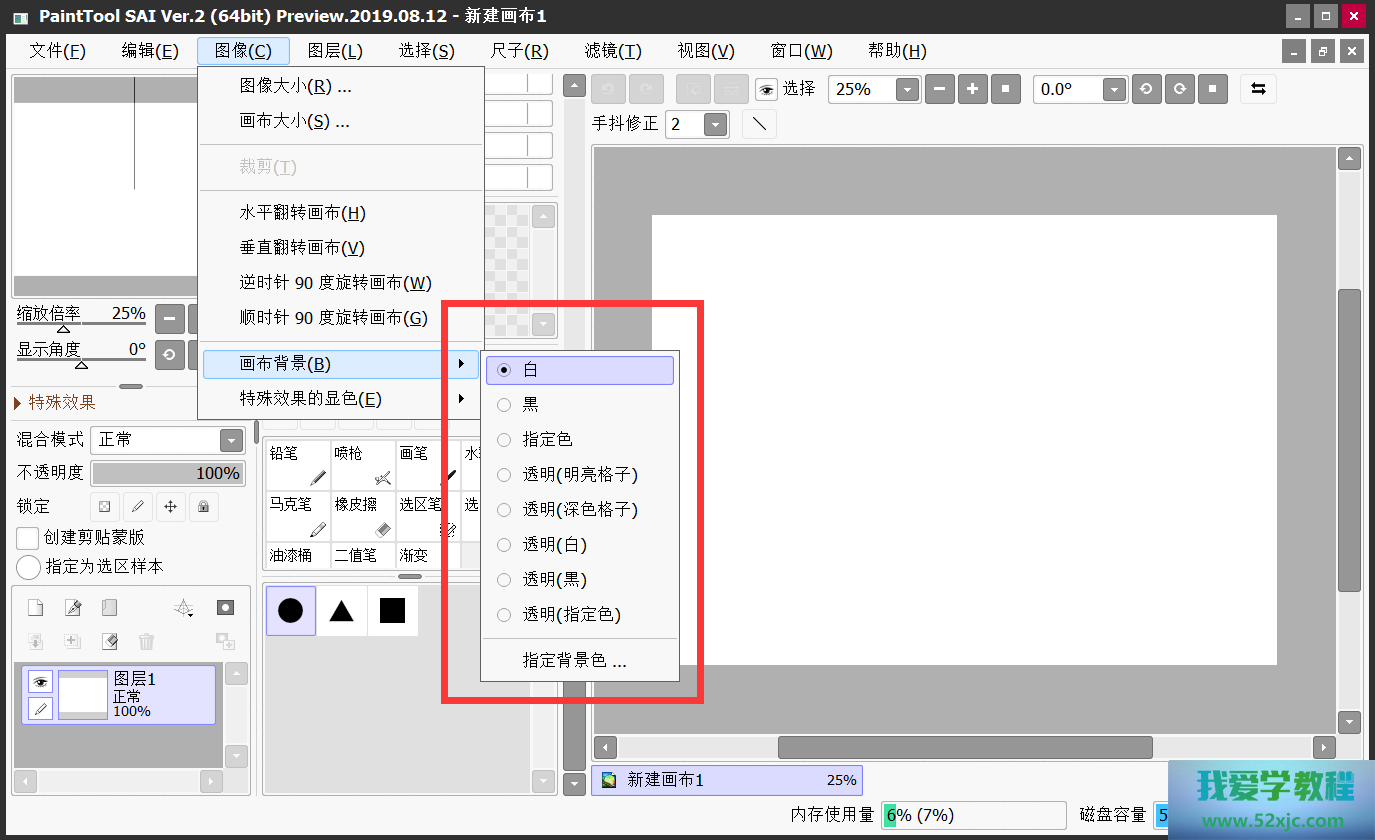
Task: Click the zoom in plus button in toolbar
Action: click(972, 89)
